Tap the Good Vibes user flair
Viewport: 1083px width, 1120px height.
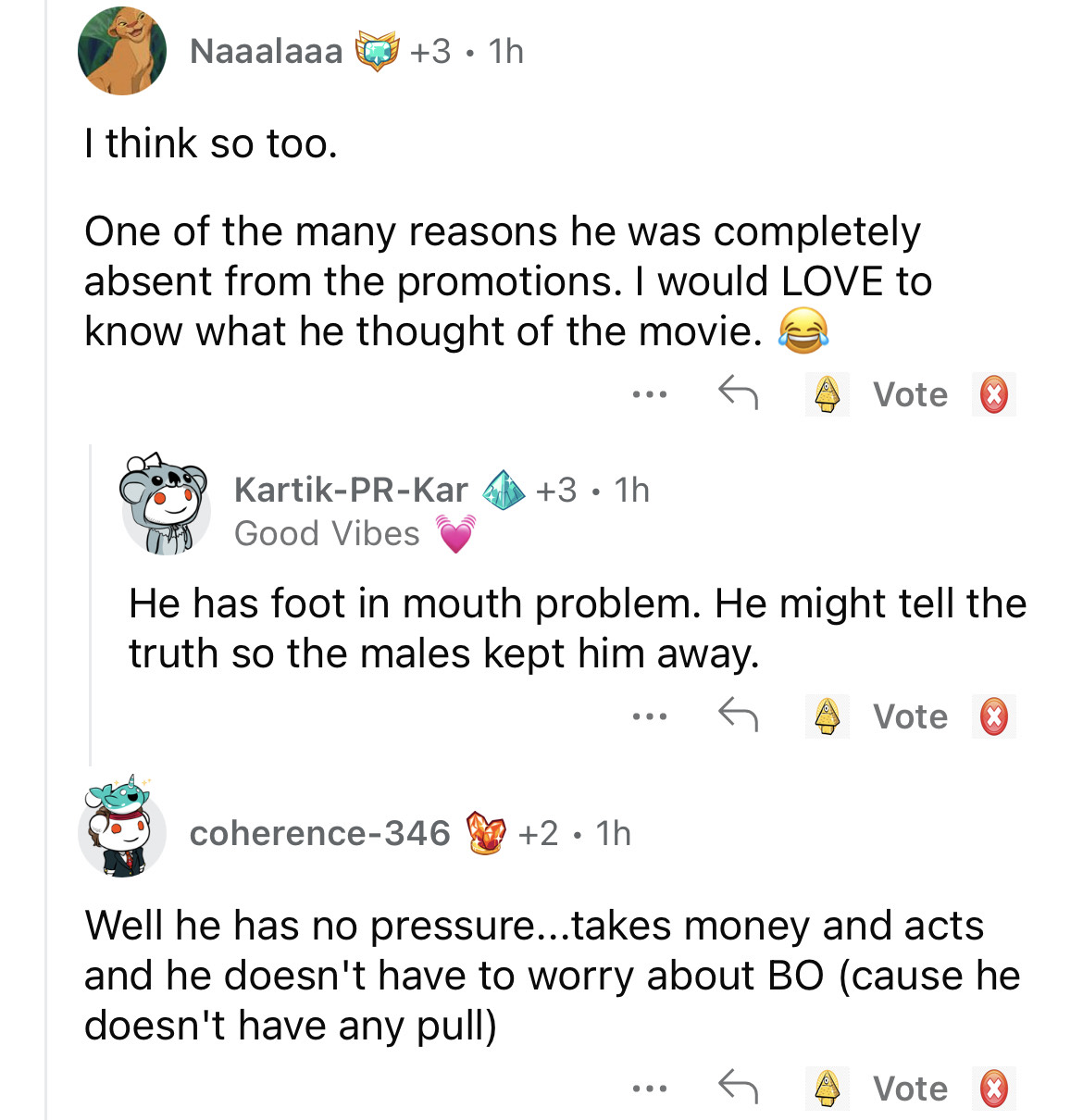coord(328,534)
